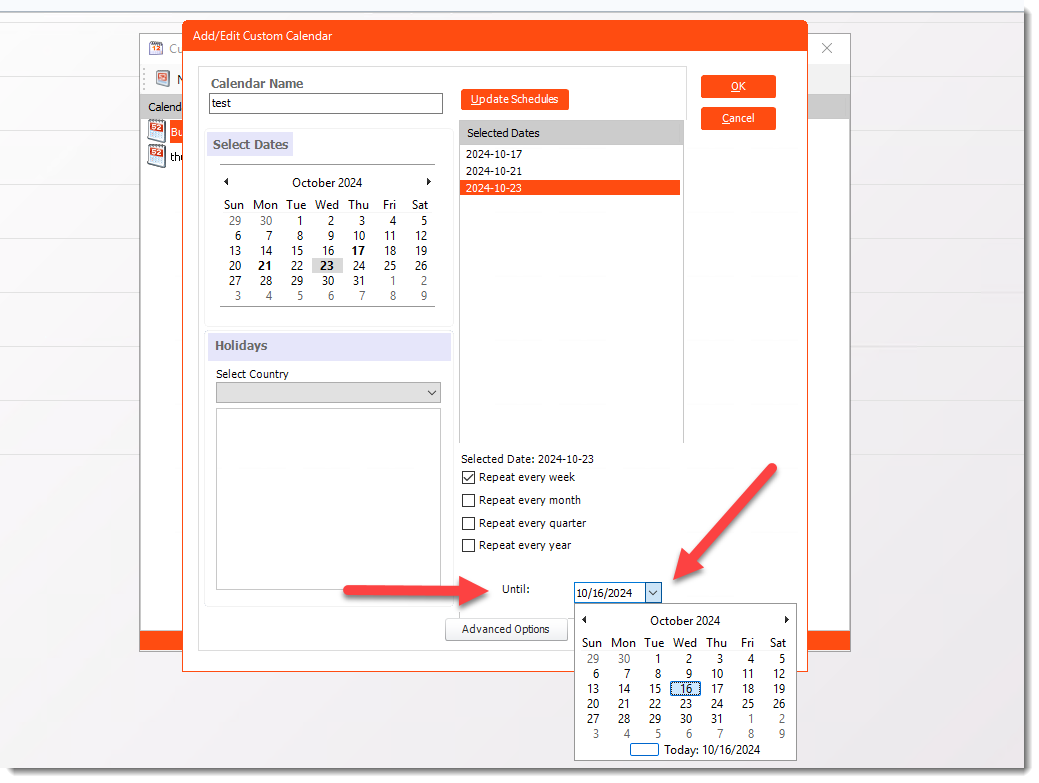The image size is (1039, 783).
Task: Click the second weekly calendar icon in background list
Action: pos(157,156)
